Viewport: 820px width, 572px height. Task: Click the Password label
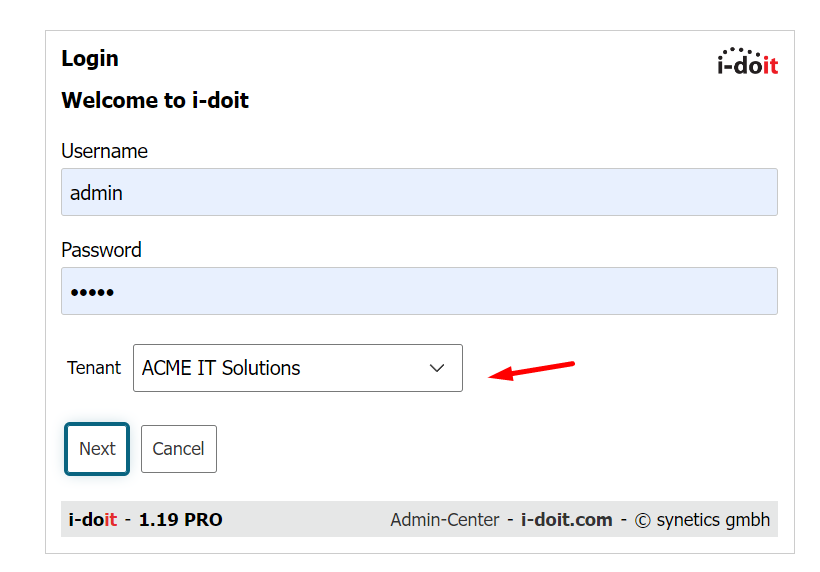(x=101, y=250)
